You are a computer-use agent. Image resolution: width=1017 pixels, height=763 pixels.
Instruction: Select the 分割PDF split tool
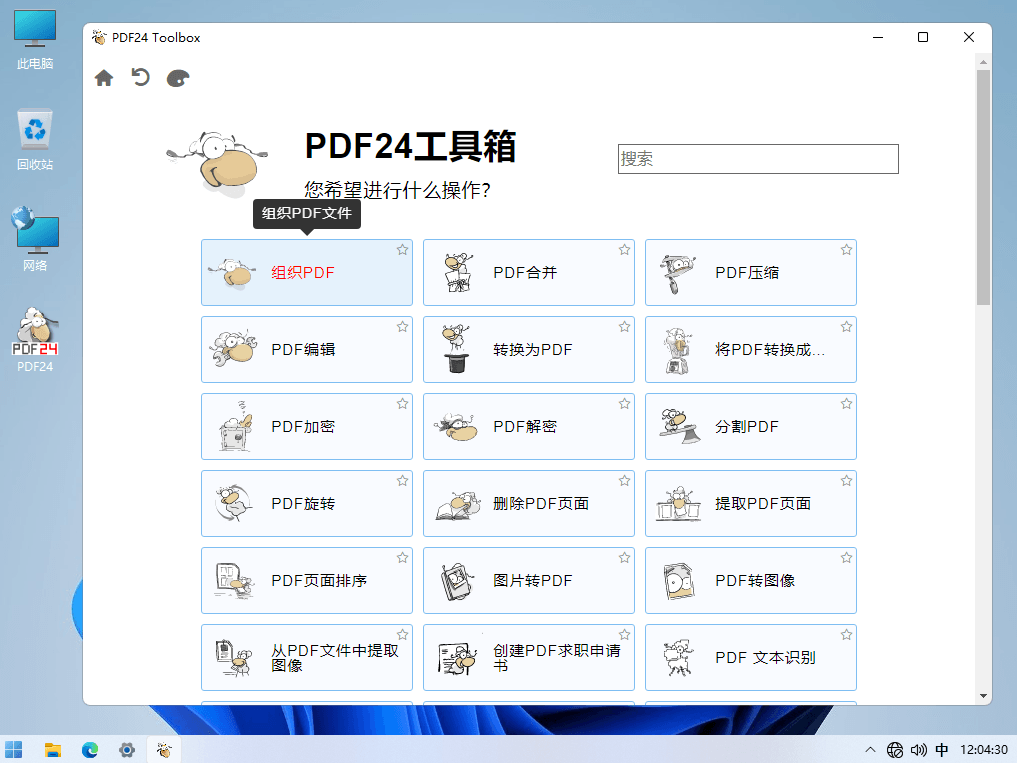750,426
